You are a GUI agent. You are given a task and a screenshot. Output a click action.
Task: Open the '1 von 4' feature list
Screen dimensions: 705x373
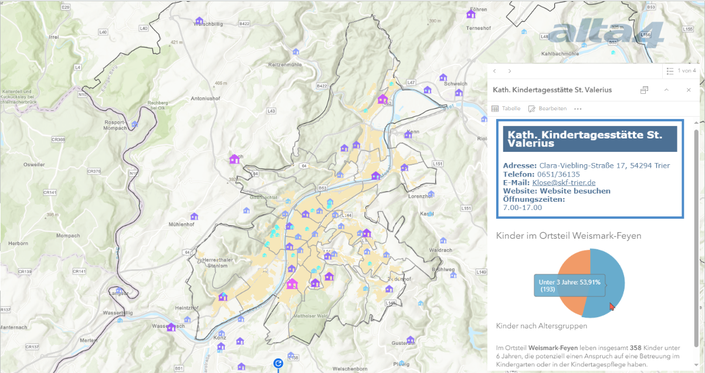point(681,71)
